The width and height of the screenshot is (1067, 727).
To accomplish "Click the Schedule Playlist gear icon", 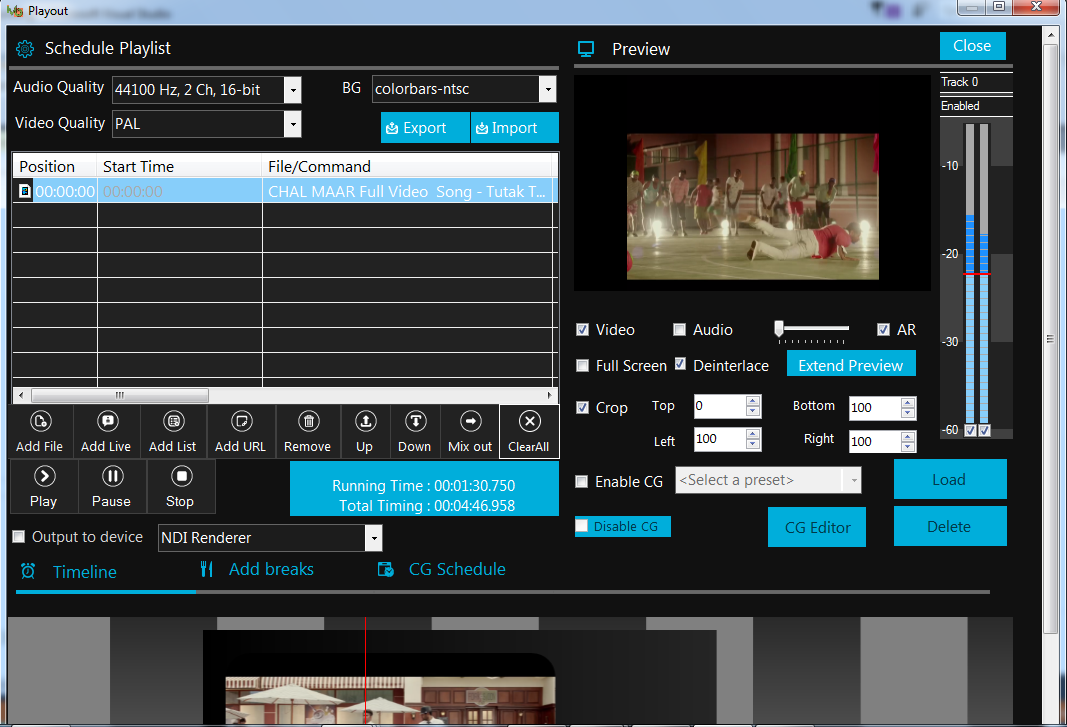I will [25, 48].
